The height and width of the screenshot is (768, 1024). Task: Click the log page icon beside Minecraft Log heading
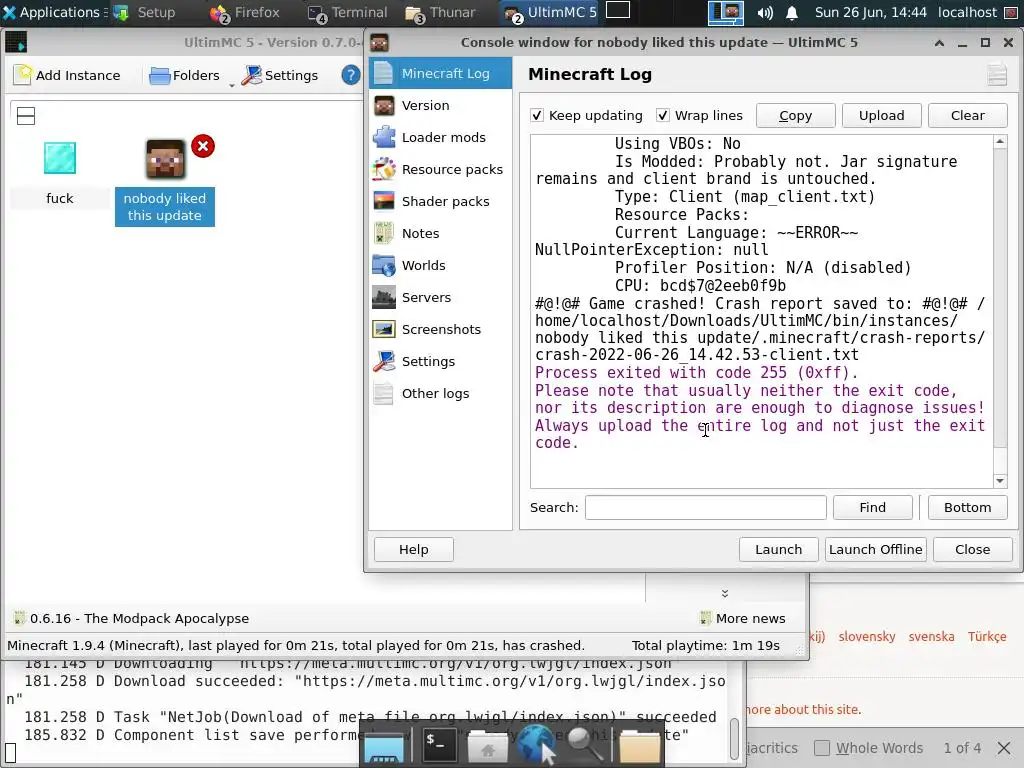[x=997, y=74]
